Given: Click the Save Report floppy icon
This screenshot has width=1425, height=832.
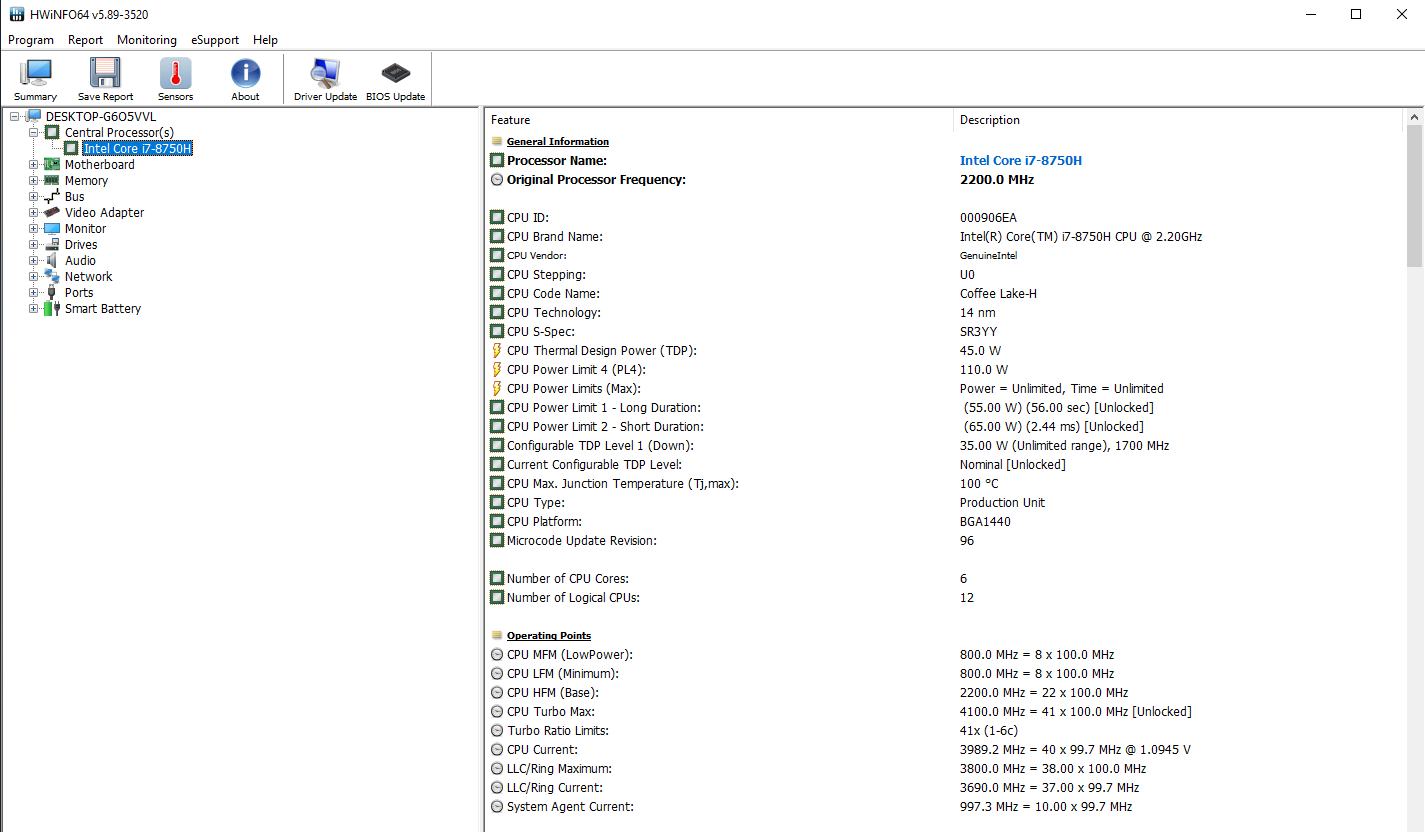Looking at the screenshot, I should tap(105, 73).
